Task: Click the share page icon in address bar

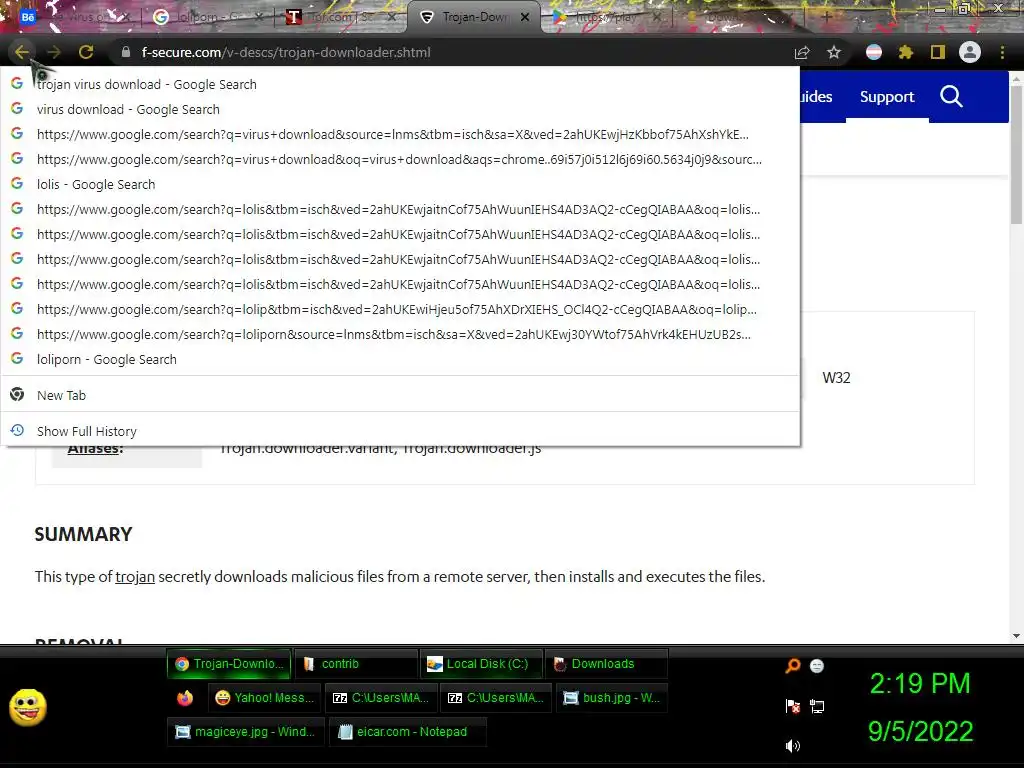Action: (x=802, y=52)
